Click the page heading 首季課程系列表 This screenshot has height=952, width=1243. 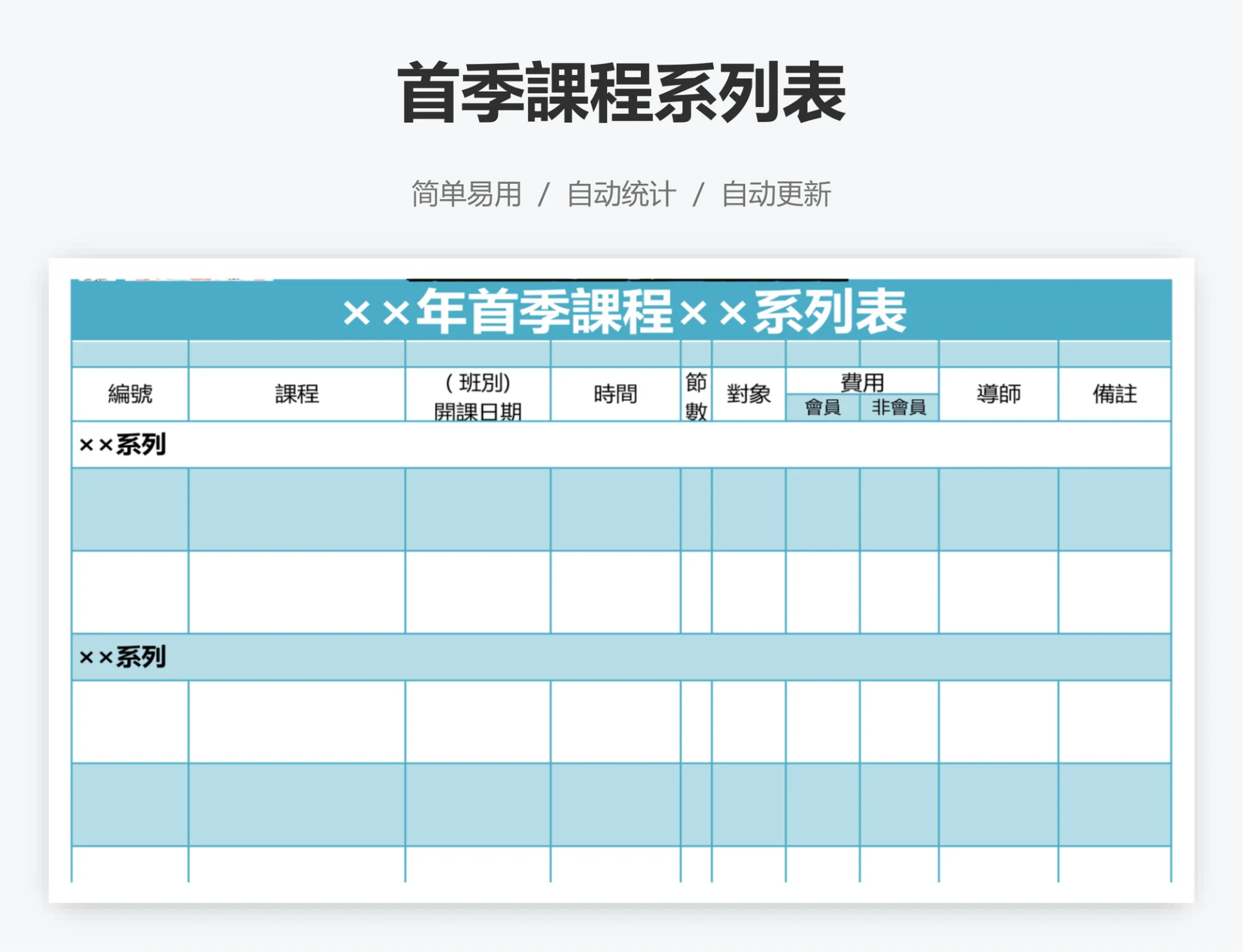[x=620, y=93]
